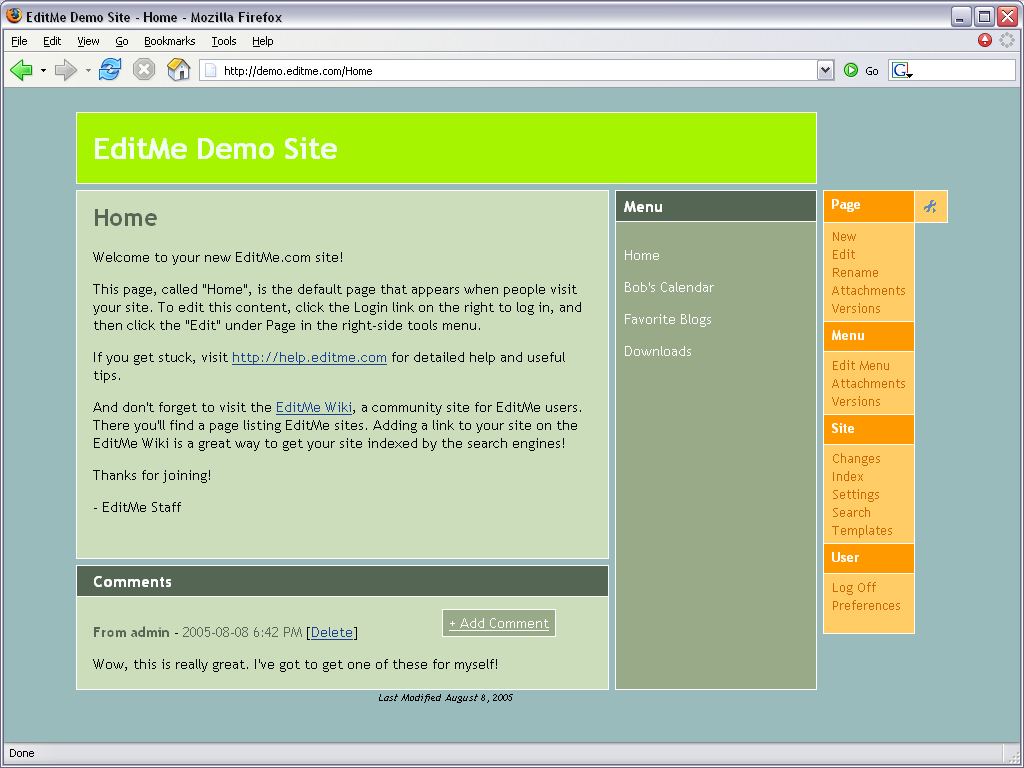Click the orange Site section header
Screen dimensions: 1024x768
click(x=869, y=429)
